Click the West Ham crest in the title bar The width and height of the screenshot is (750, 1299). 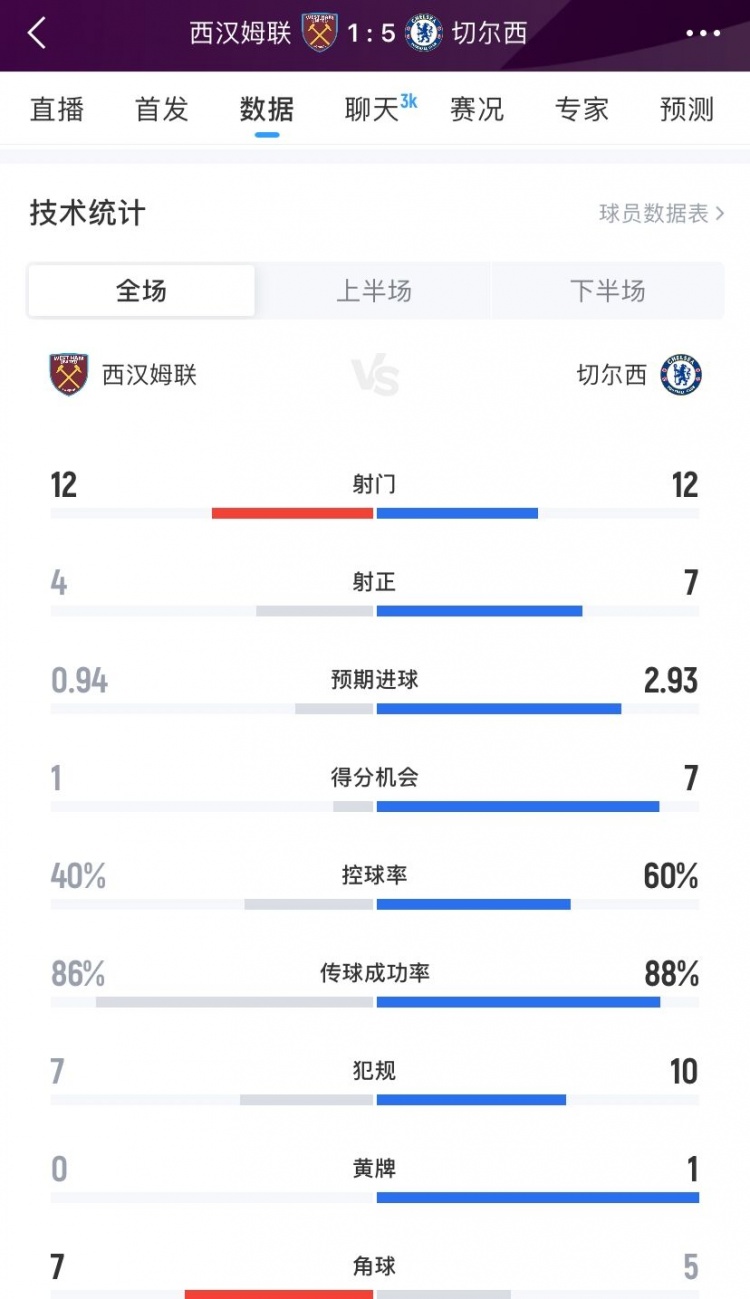pos(320,31)
